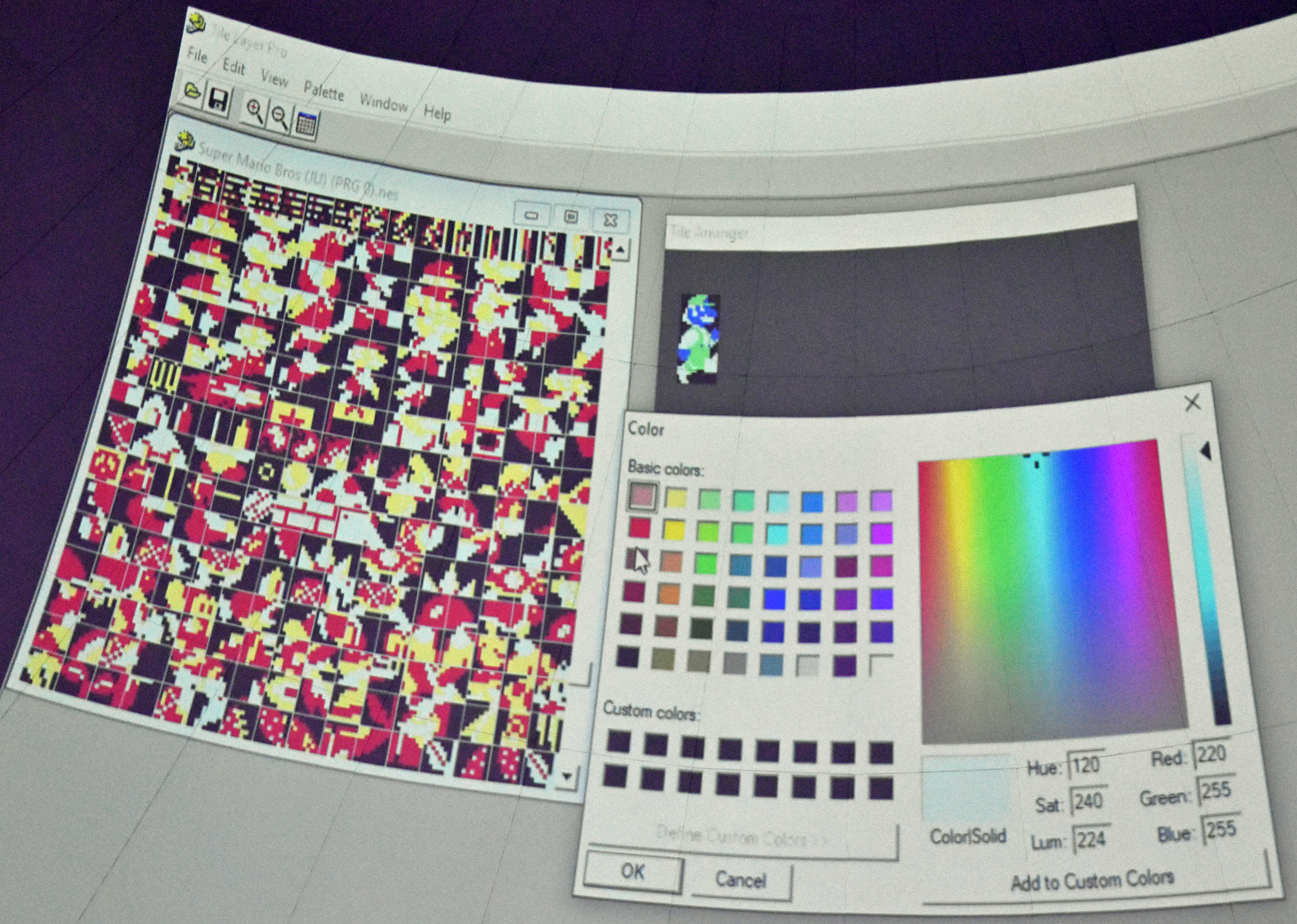Open the Edit menu

(x=233, y=67)
